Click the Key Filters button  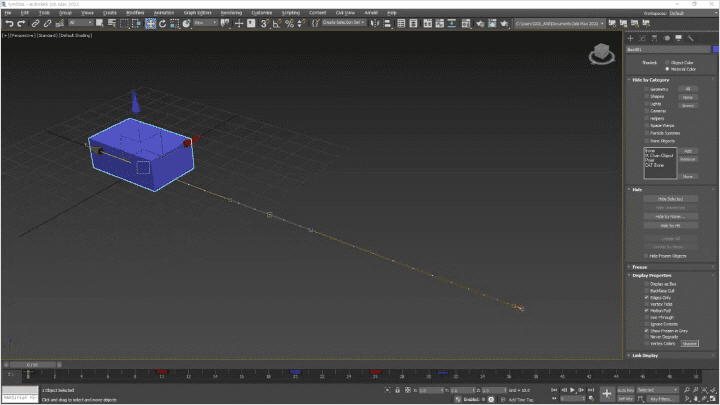tap(661, 399)
